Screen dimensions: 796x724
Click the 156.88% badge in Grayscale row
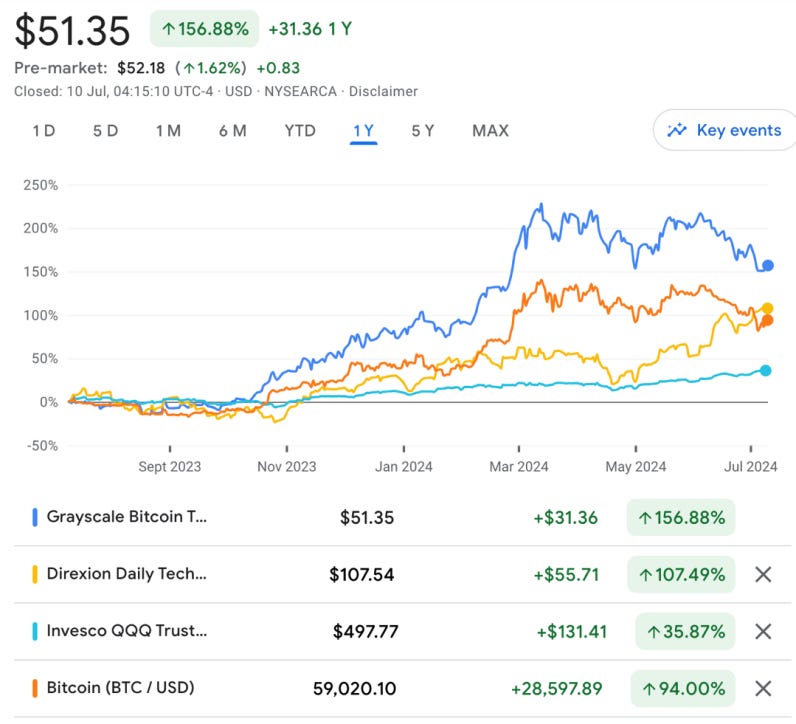click(x=681, y=517)
